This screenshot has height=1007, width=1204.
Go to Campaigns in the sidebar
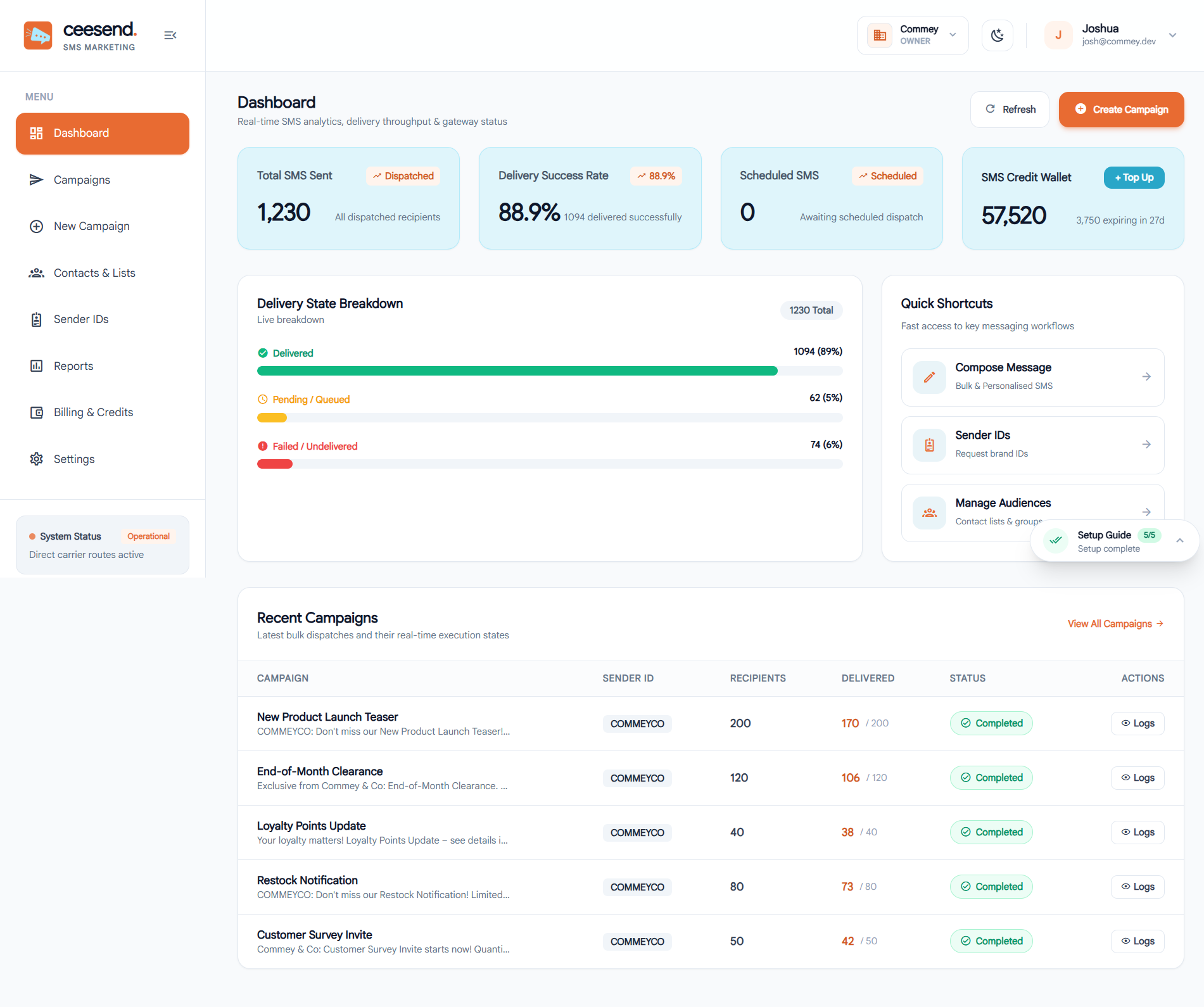tap(103, 180)
